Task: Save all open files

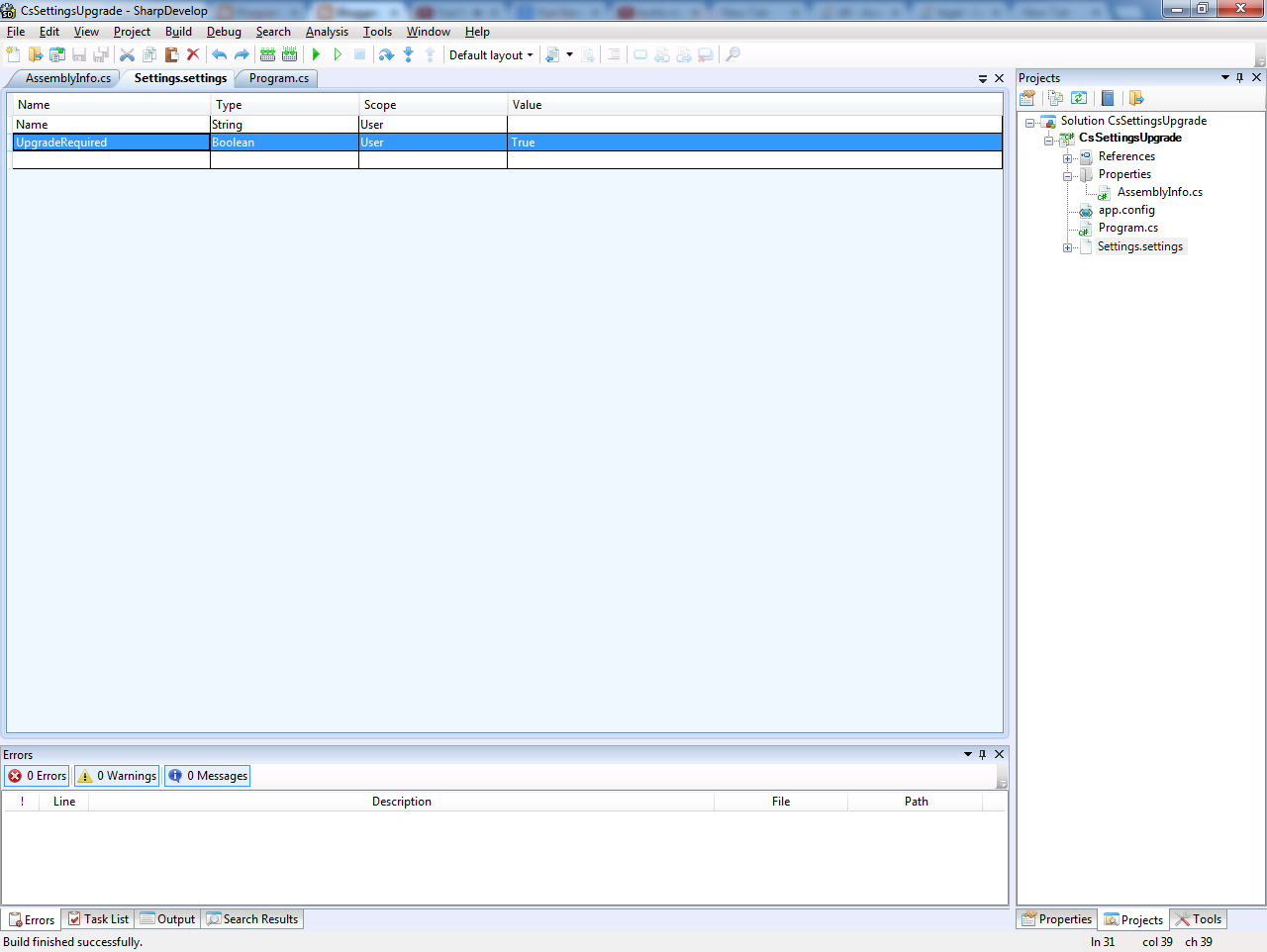Action: (x=100, y=54)
